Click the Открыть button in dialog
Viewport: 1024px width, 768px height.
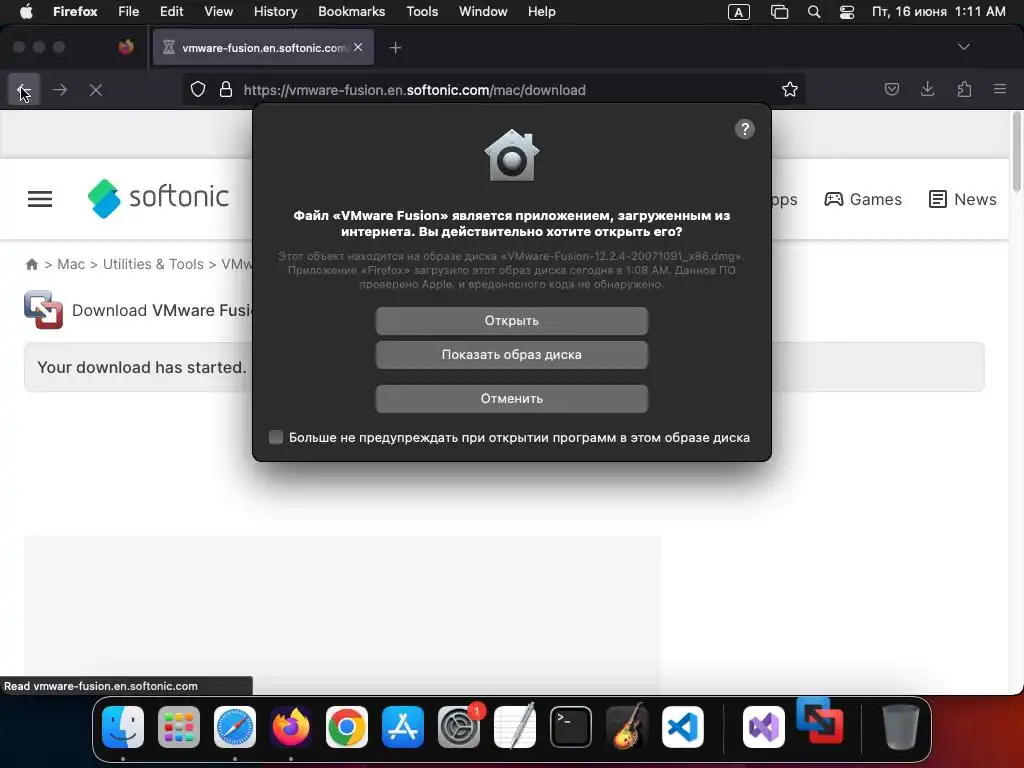click(x=511, y=321)
